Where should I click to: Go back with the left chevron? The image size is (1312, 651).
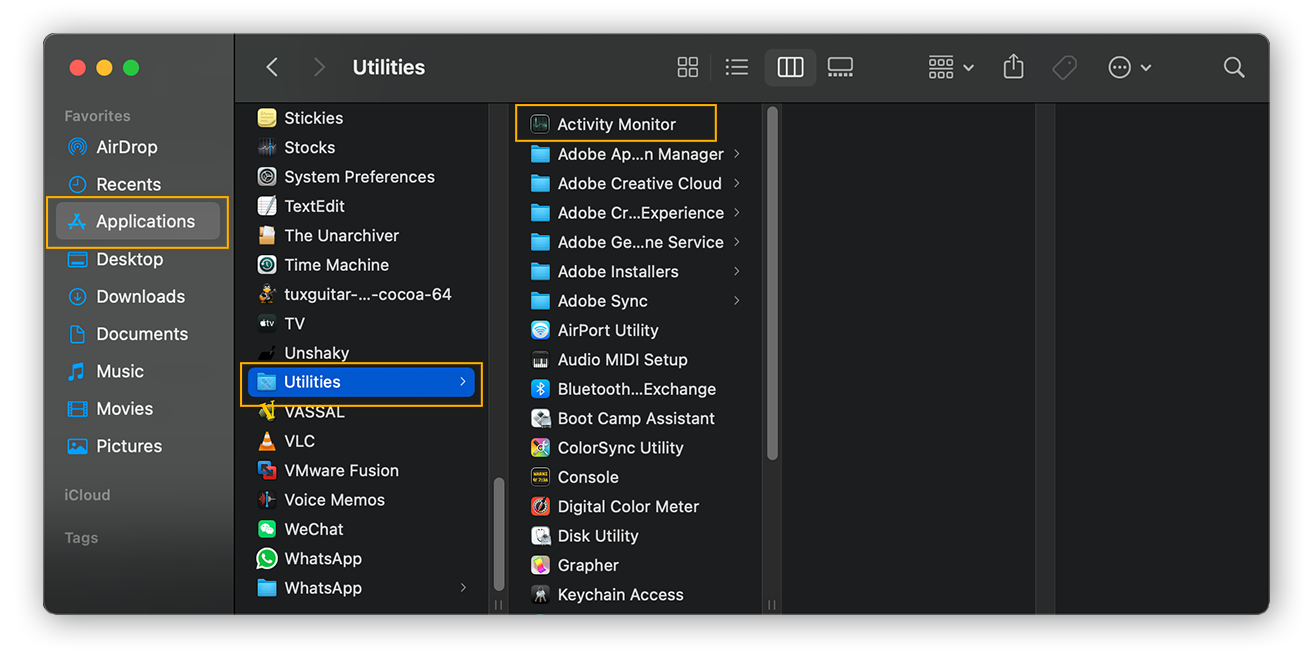coord(272,67)
